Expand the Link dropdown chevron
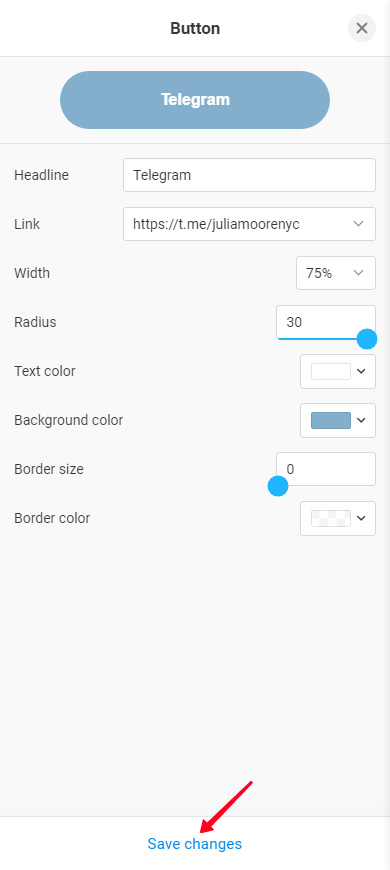This screenshot has width=390, height=870. [358, 224]
